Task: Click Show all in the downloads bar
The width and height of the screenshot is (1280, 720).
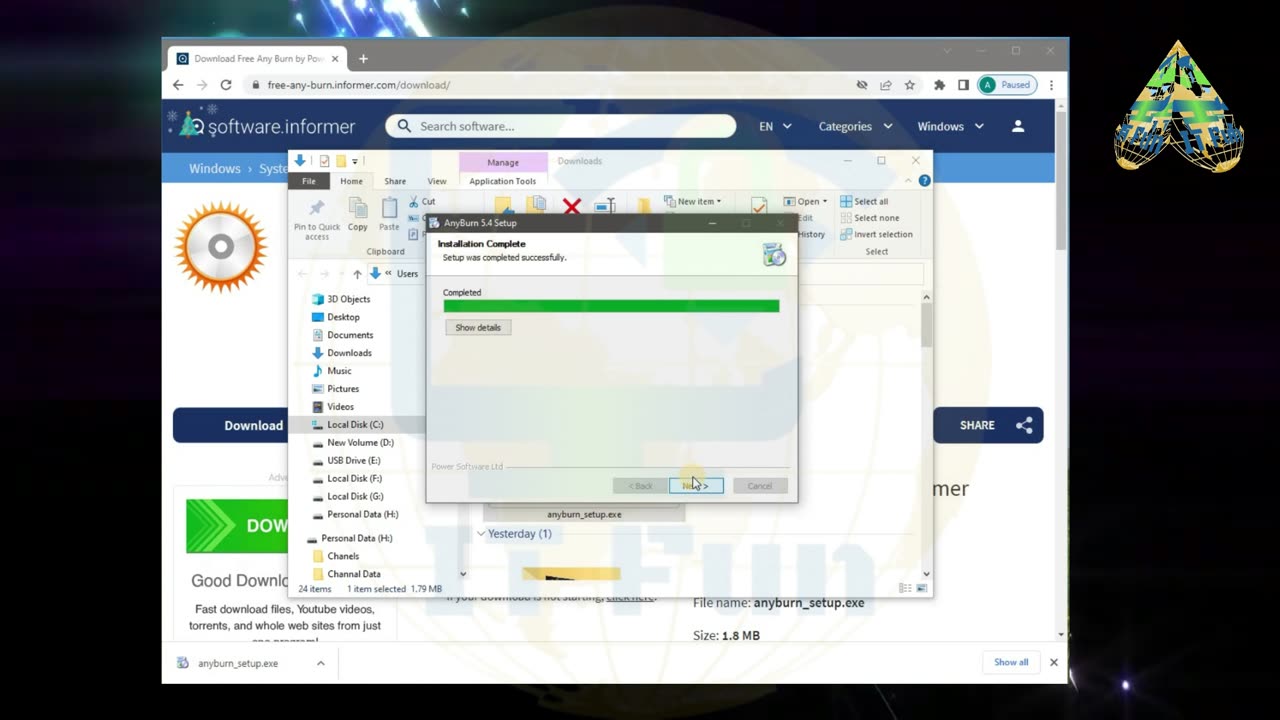Action: click(1011, 662)
